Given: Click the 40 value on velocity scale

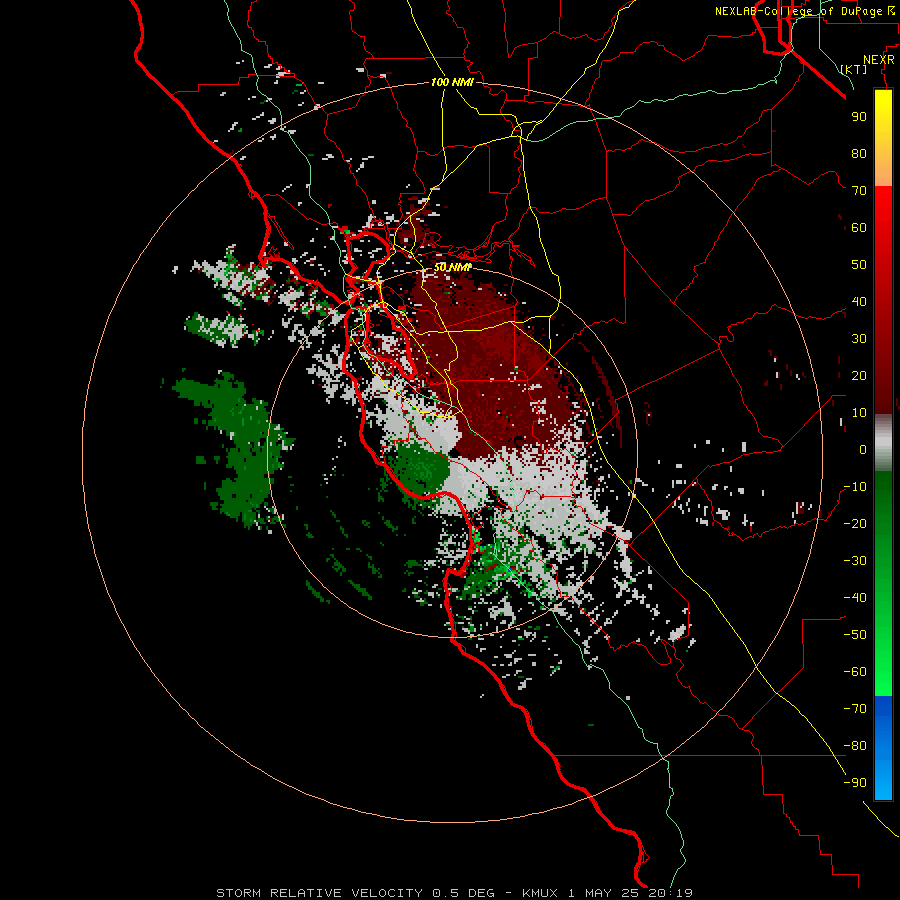Looking at the screenshot, I should (859, 302).
